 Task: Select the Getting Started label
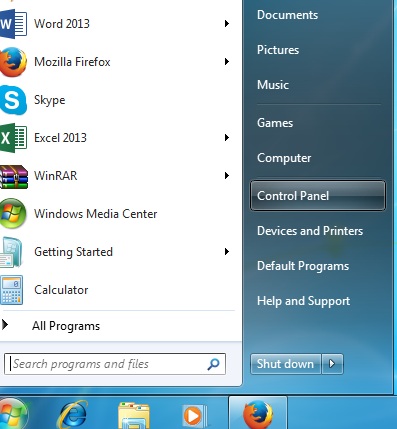(x=73, y=252)
